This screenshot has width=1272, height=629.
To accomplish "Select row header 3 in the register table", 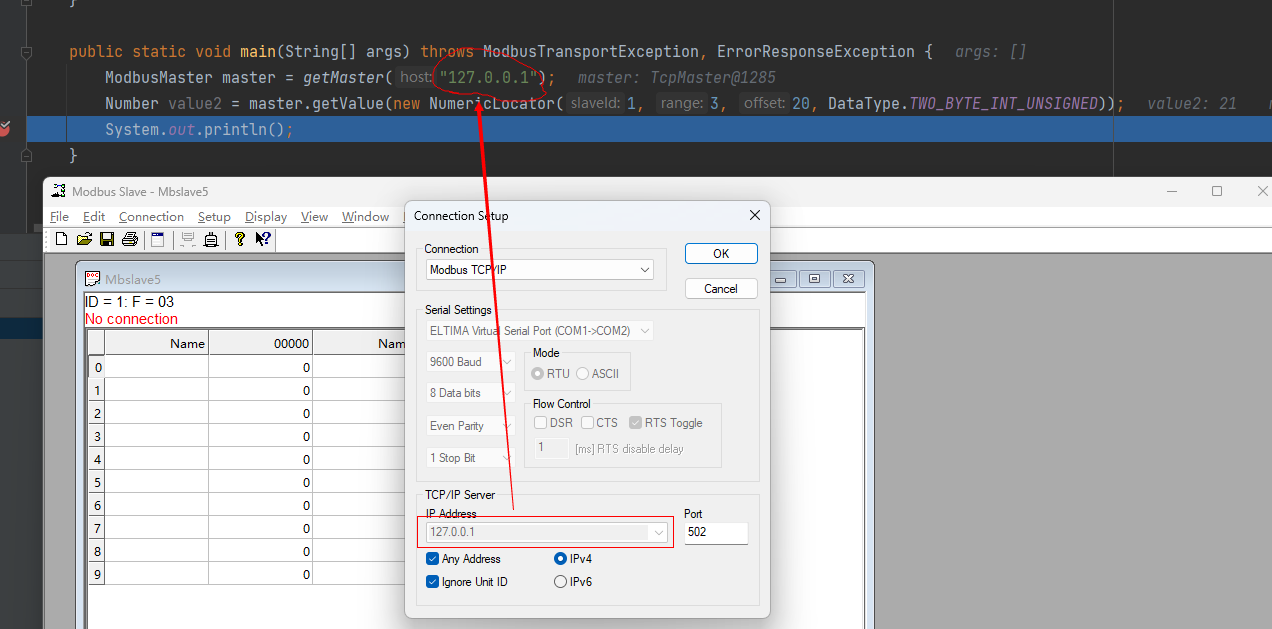I will pos(97,436).
